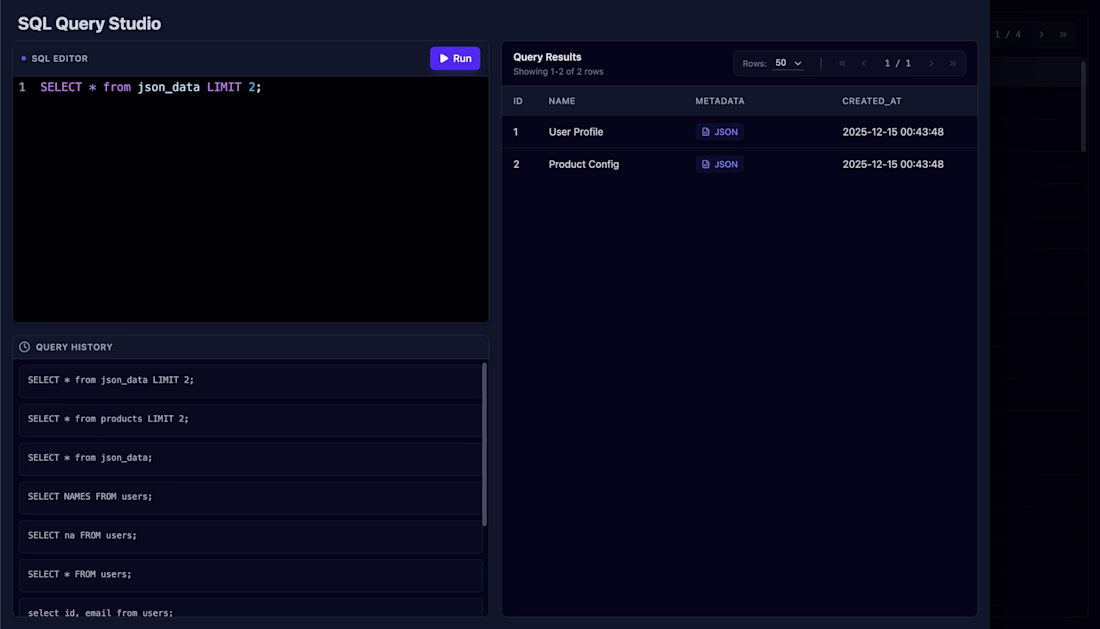Viewport: 1100px width, 629px height.
Task: Select the User Profile result row
Action: pyautogui.click(x=739, y=132)
